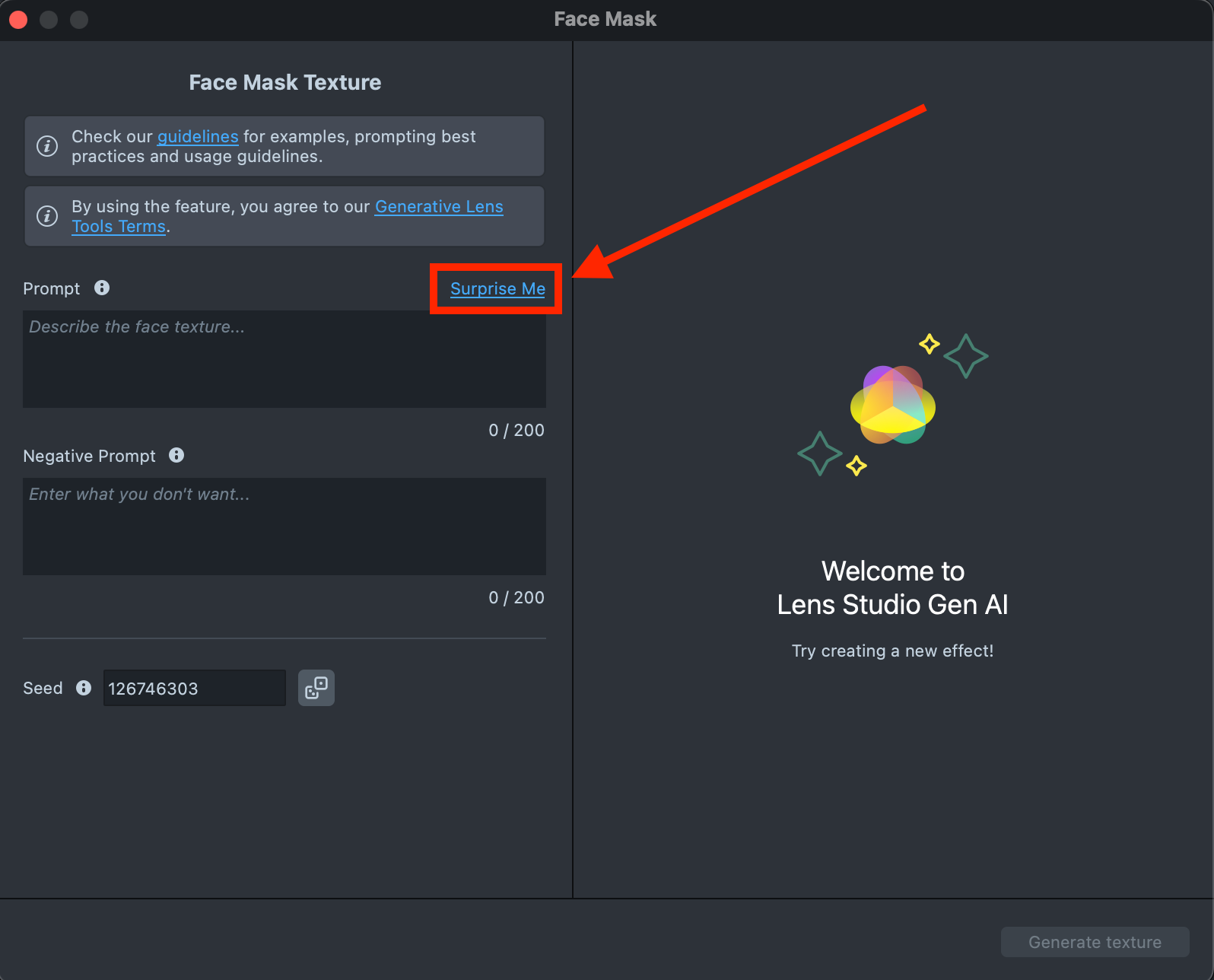The width and height of the screenshot is (1214, 980).
Task: Click the Welcome to Lens Studio Gen AI text
Action: click(x=893, y=588)
